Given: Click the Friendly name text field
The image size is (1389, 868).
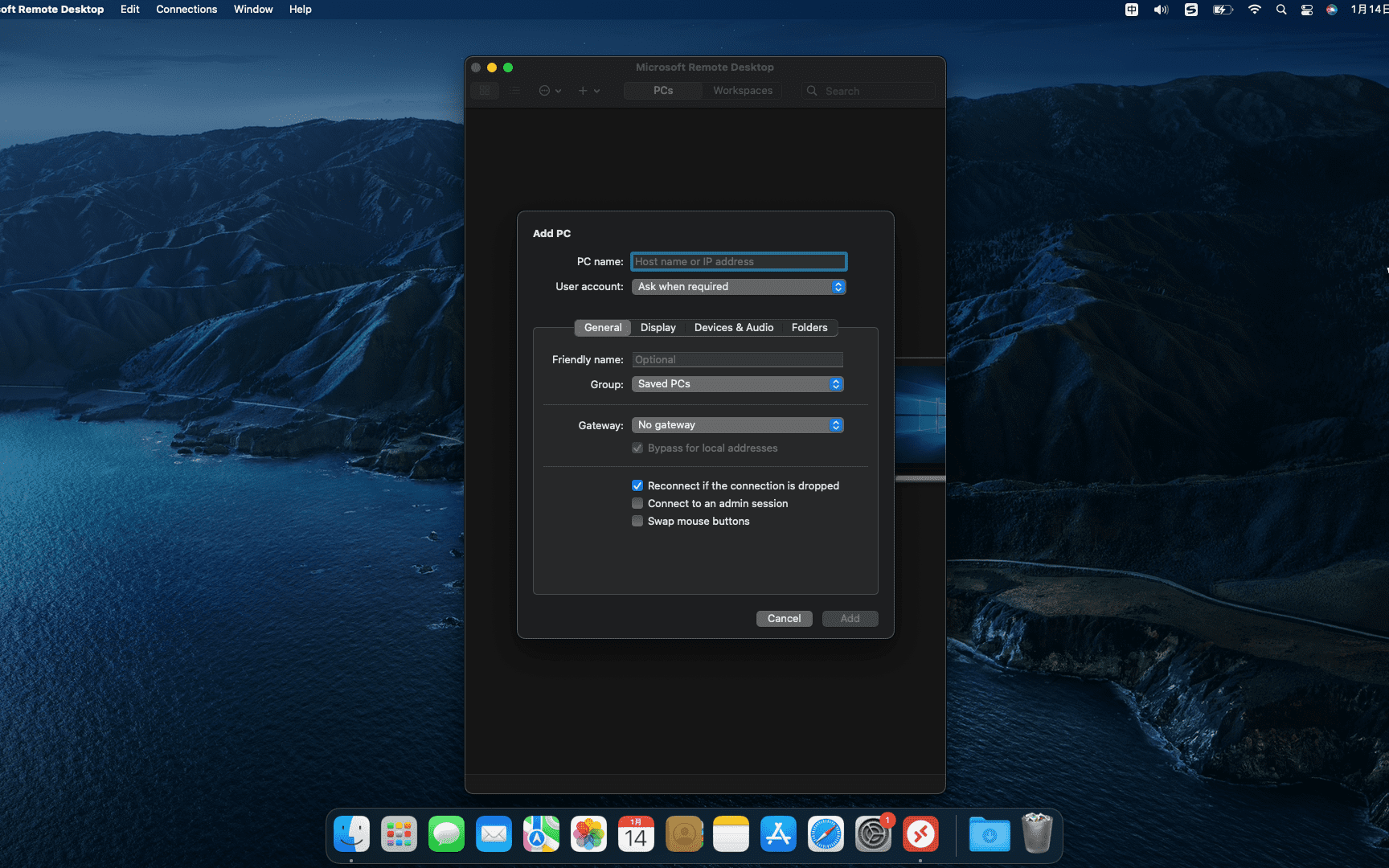Looking at the screenshot, I should [x=737, y=360].
